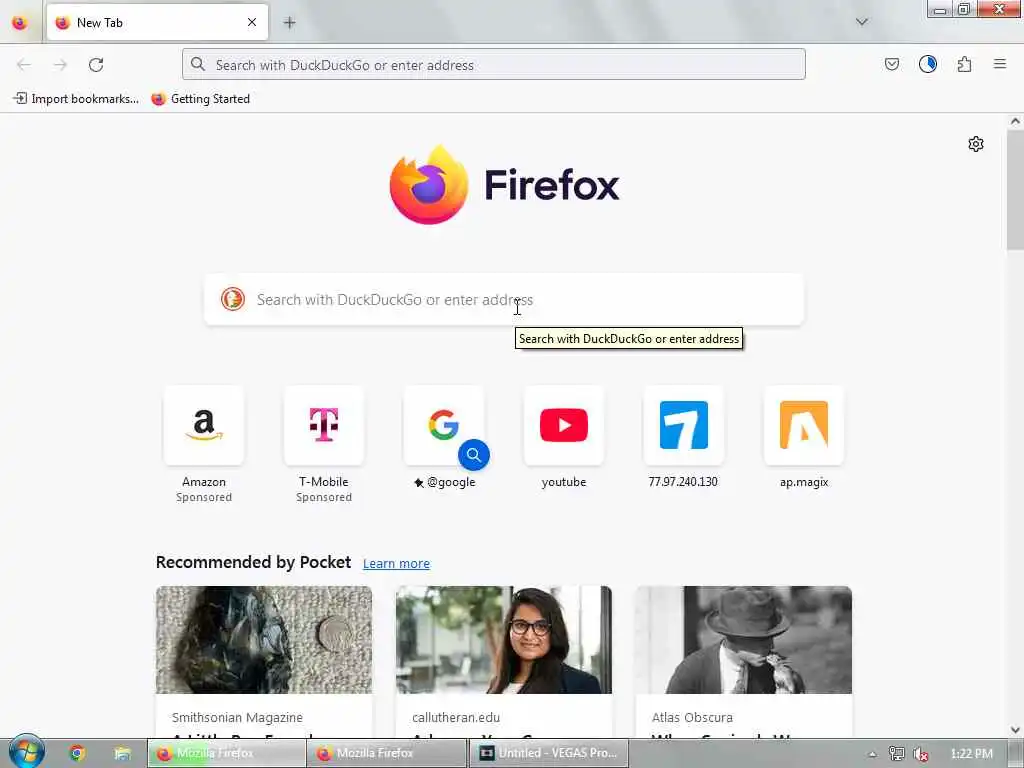This screenshot has height=768, width=1024.
Task: Open the Extensions puzzle icon
Action: (965, 64)
